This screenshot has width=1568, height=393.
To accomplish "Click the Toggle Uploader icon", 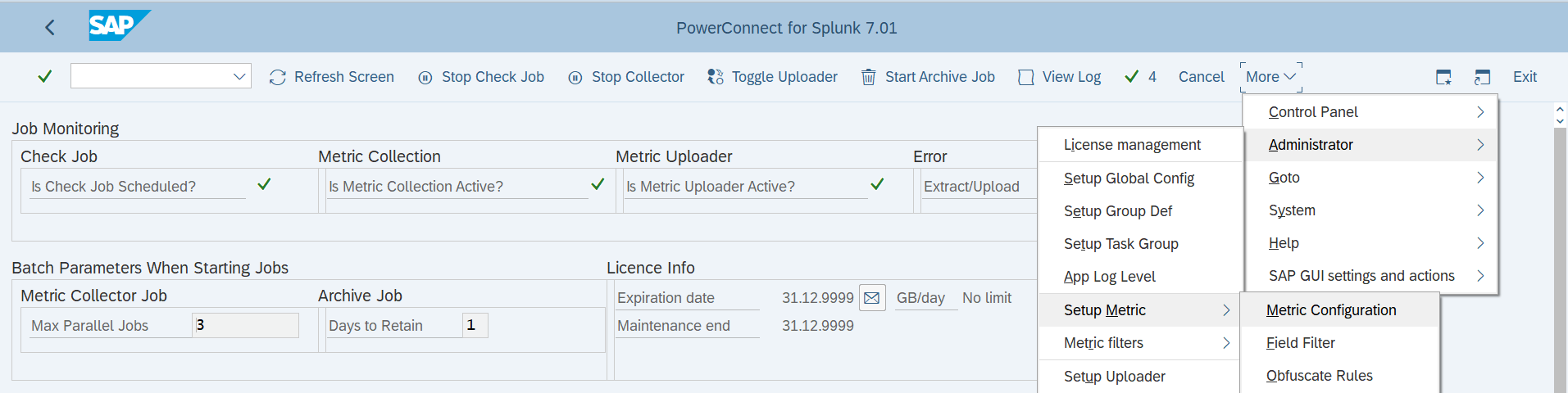I will 716,77.
